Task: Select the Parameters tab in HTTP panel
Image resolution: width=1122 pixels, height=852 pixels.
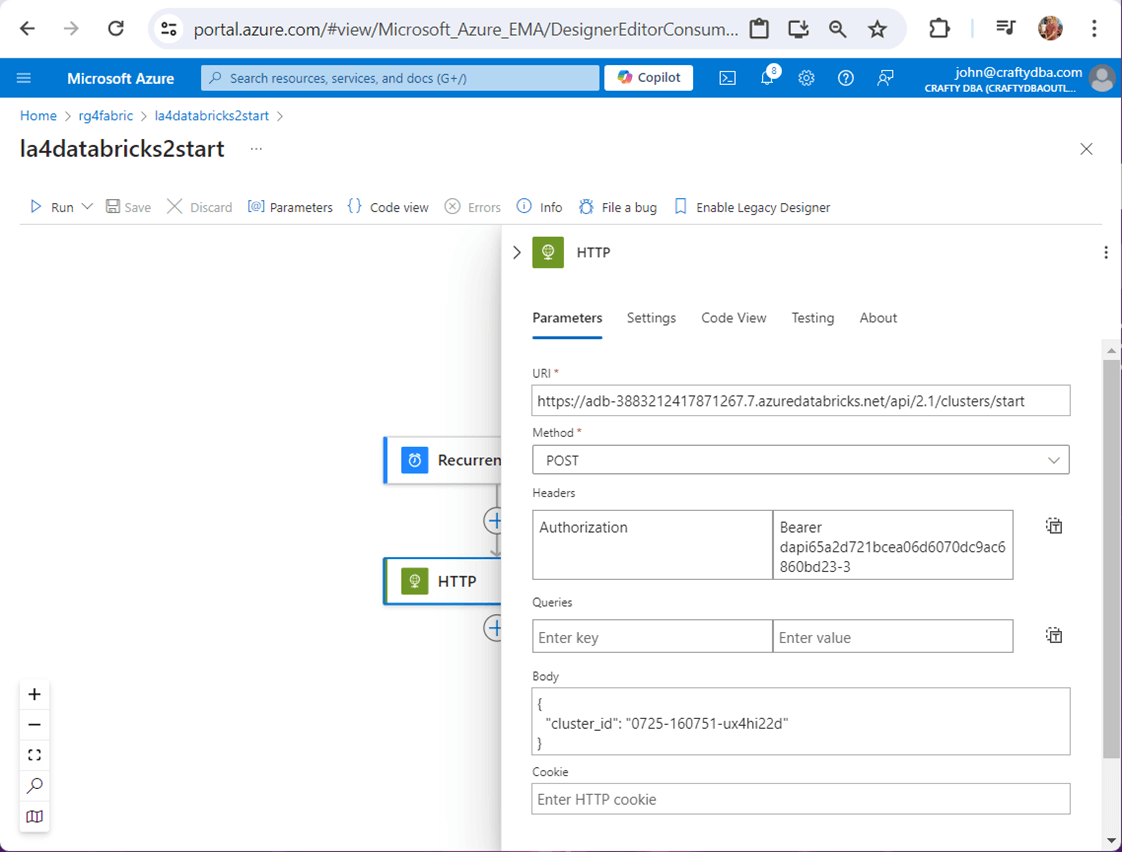Action: pos(567,318)
